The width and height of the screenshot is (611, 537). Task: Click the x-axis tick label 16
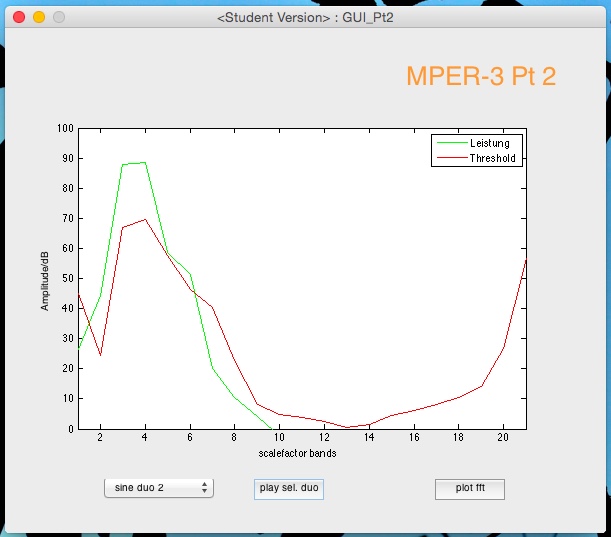pos(414,437)
